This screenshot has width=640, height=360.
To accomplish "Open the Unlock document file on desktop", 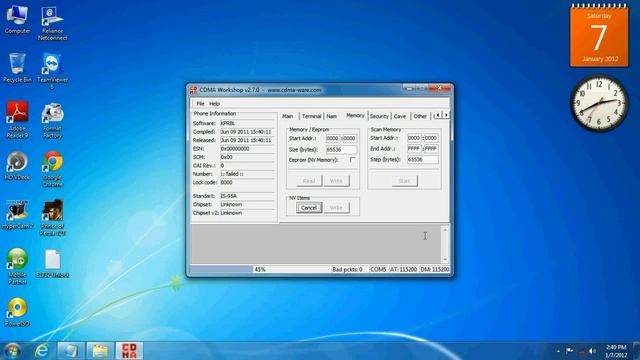I will tap(53, 264).
